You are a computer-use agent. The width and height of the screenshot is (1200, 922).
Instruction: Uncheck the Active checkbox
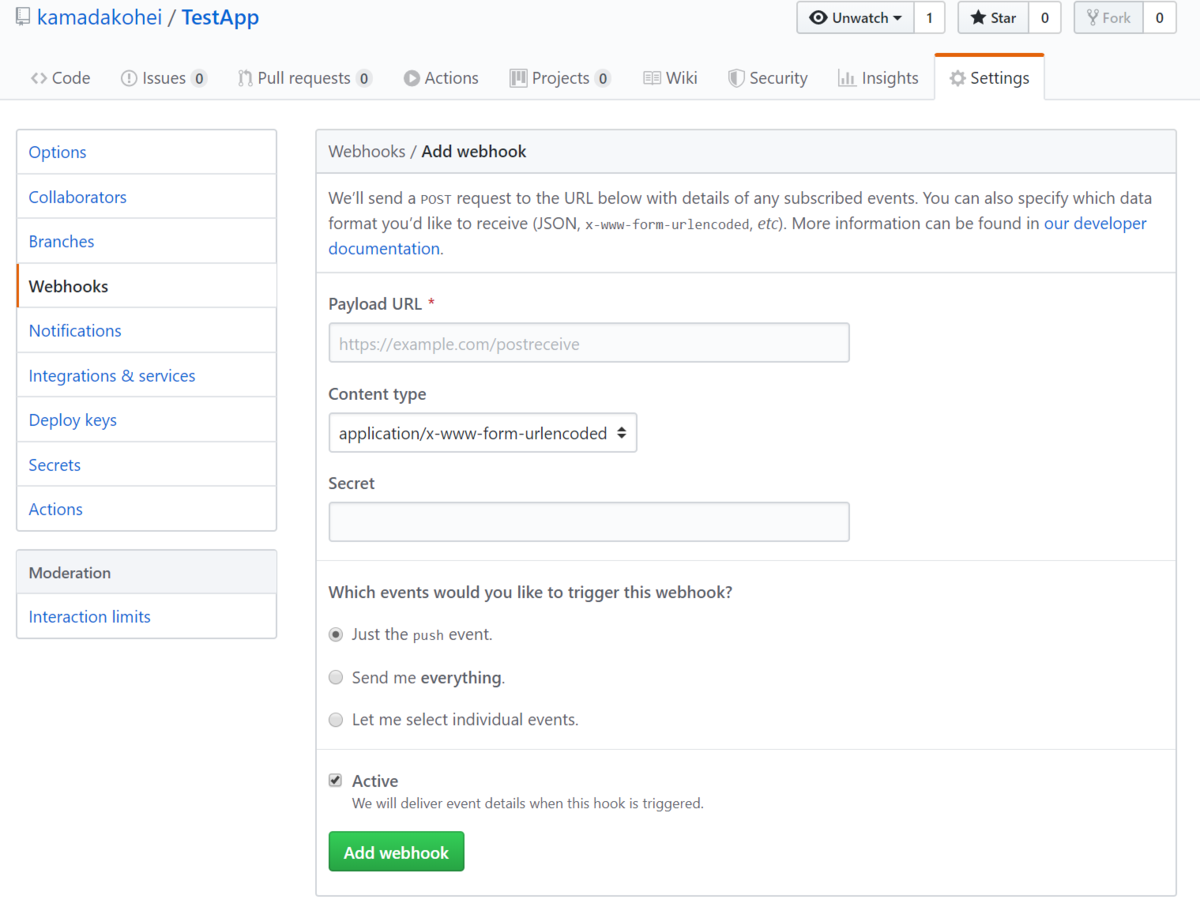336,780
